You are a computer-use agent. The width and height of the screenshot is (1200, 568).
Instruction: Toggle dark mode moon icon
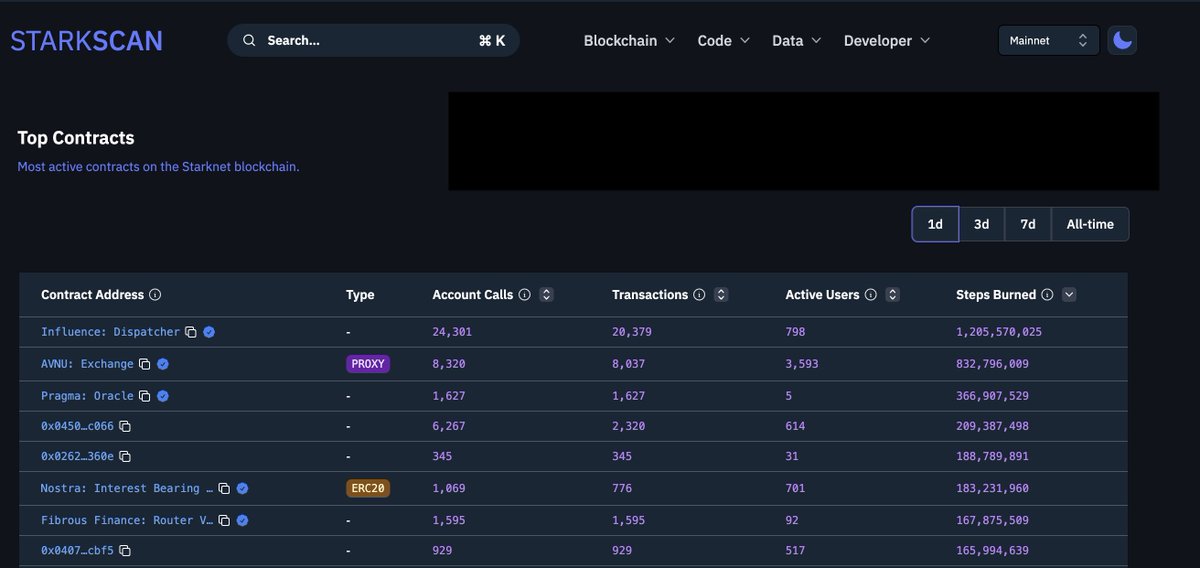pyautogui.click(x=1122, y=40)
